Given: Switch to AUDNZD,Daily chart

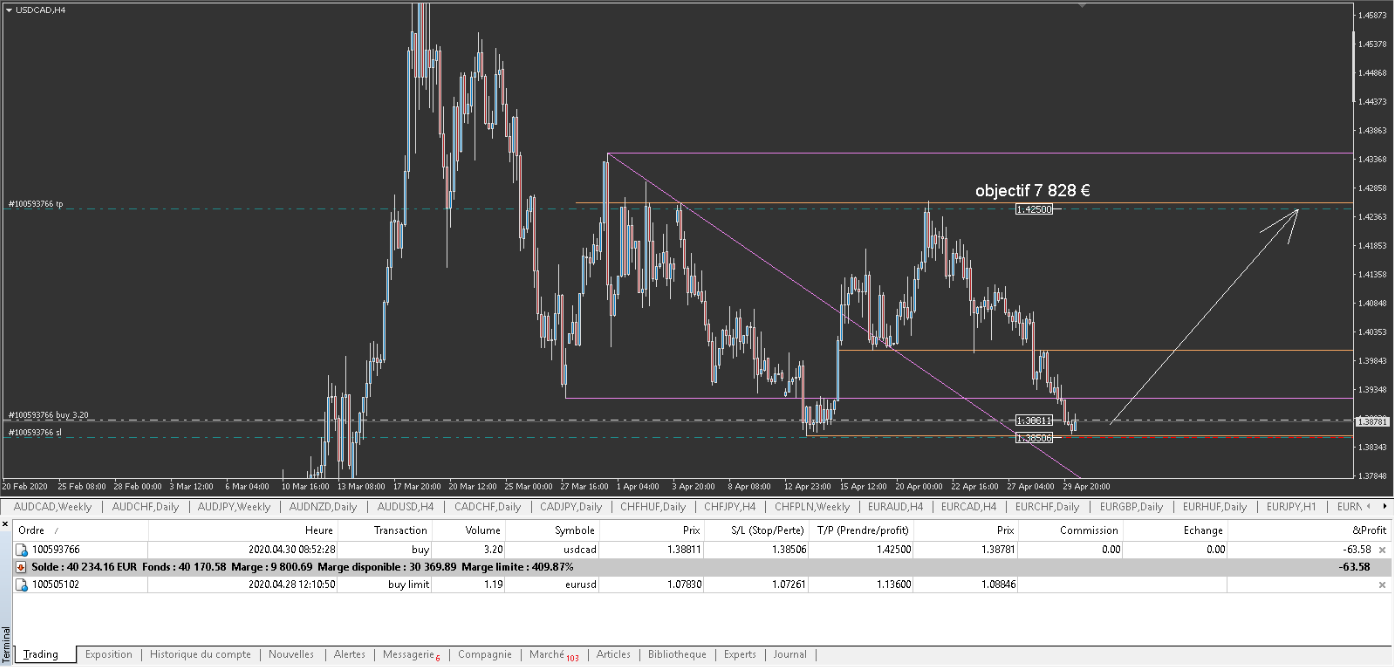Looking at the screenshot, I should [x=323, y=507].
